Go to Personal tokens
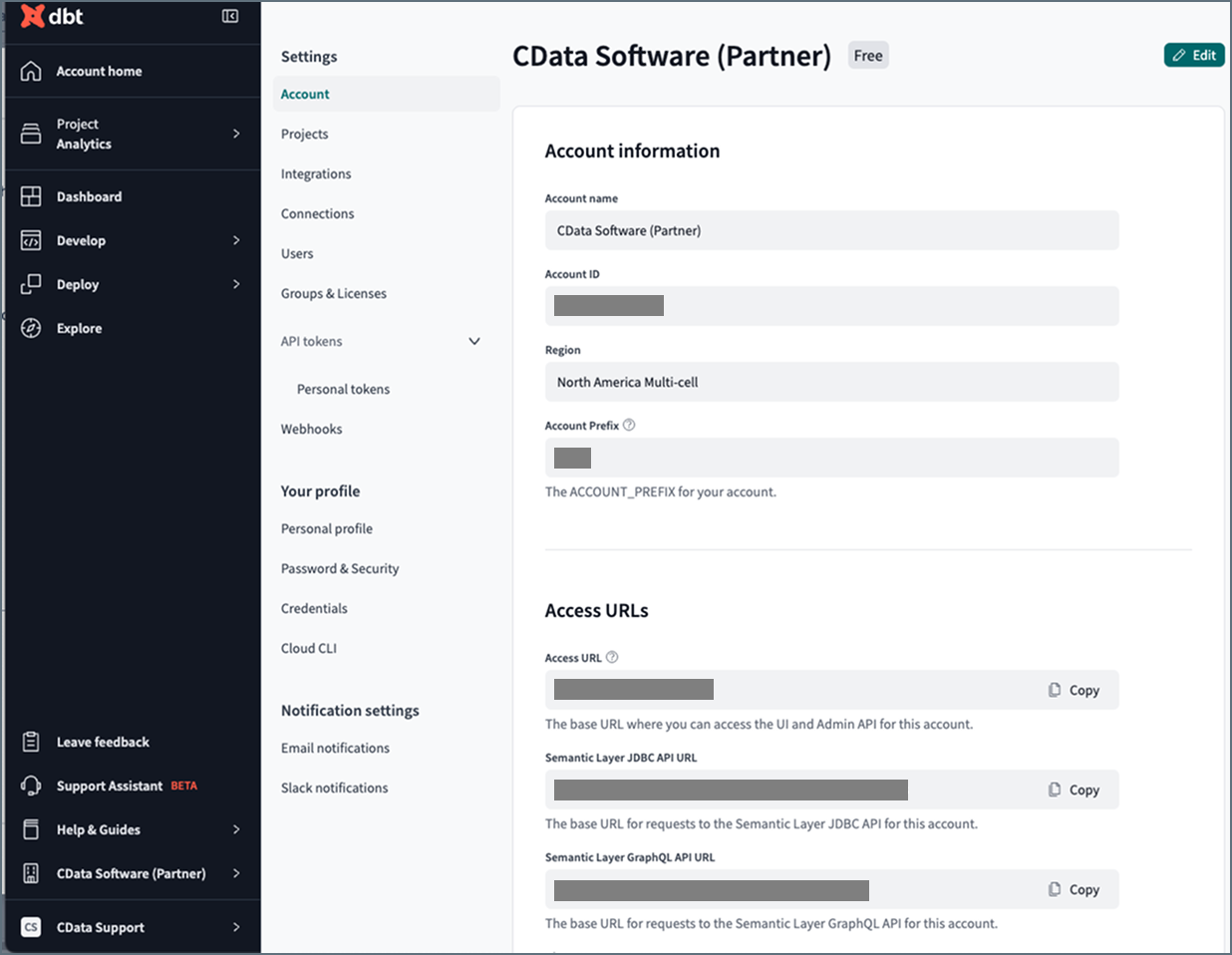The width and height of the screenshot is (1232, 955). click(x=343, y=389)
